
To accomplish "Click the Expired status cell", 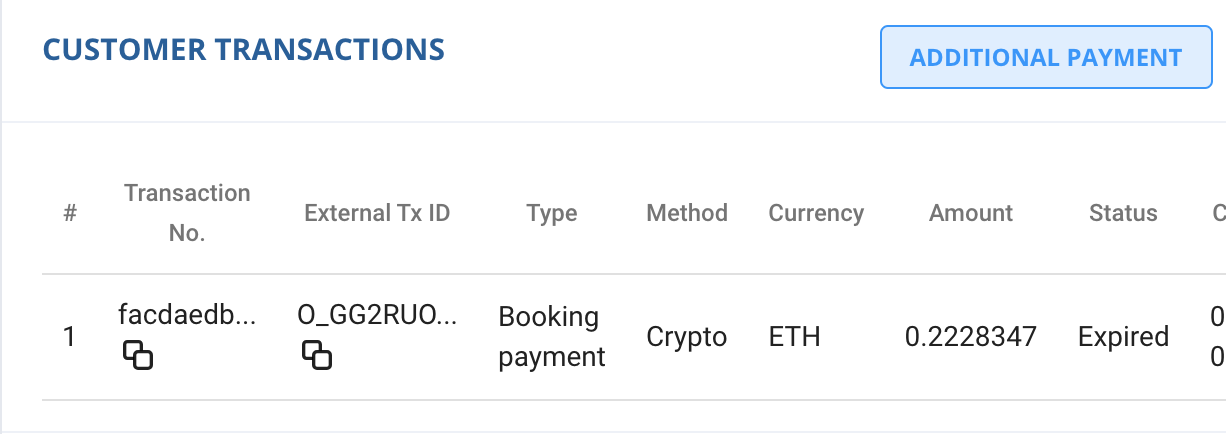I will coord(1123,337).
